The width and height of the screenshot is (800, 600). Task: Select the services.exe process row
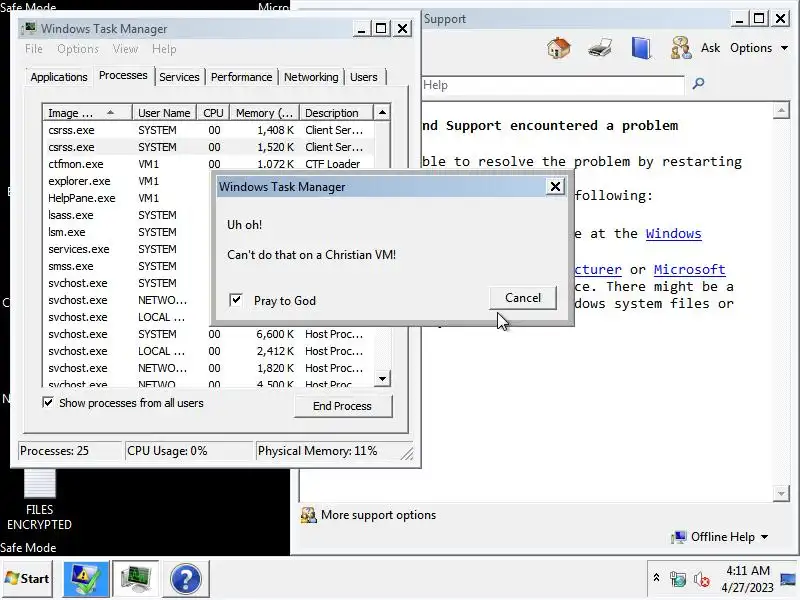click(128, 249)
